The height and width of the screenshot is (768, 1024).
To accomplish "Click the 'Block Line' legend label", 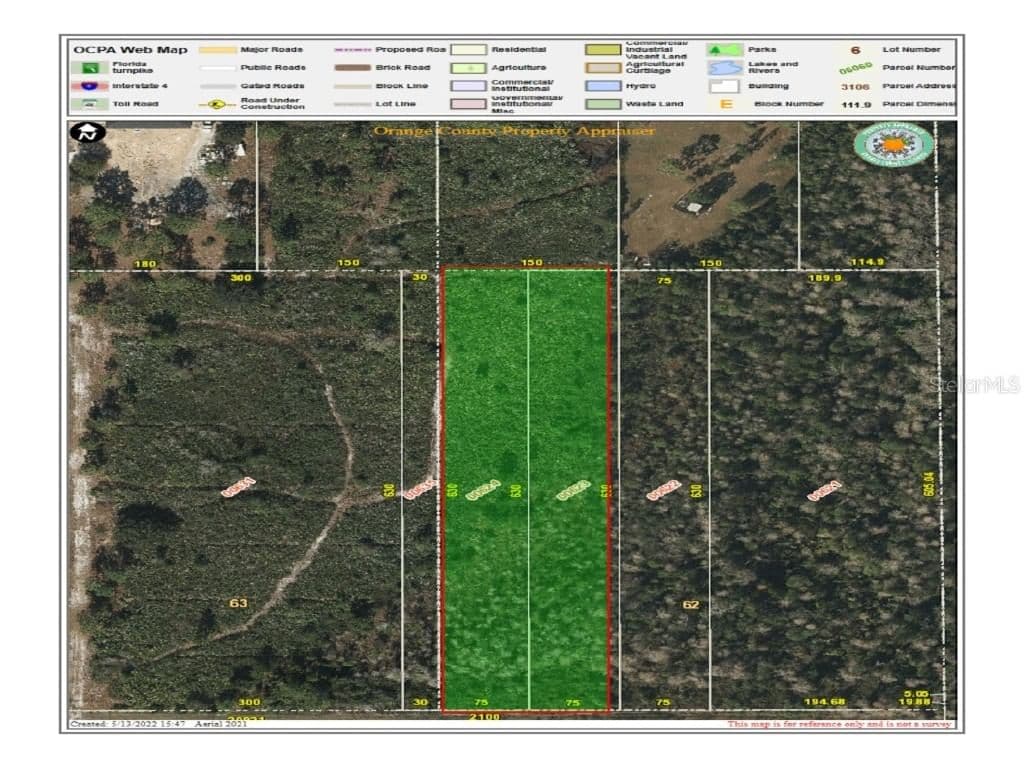I will [x=402, y=86].
